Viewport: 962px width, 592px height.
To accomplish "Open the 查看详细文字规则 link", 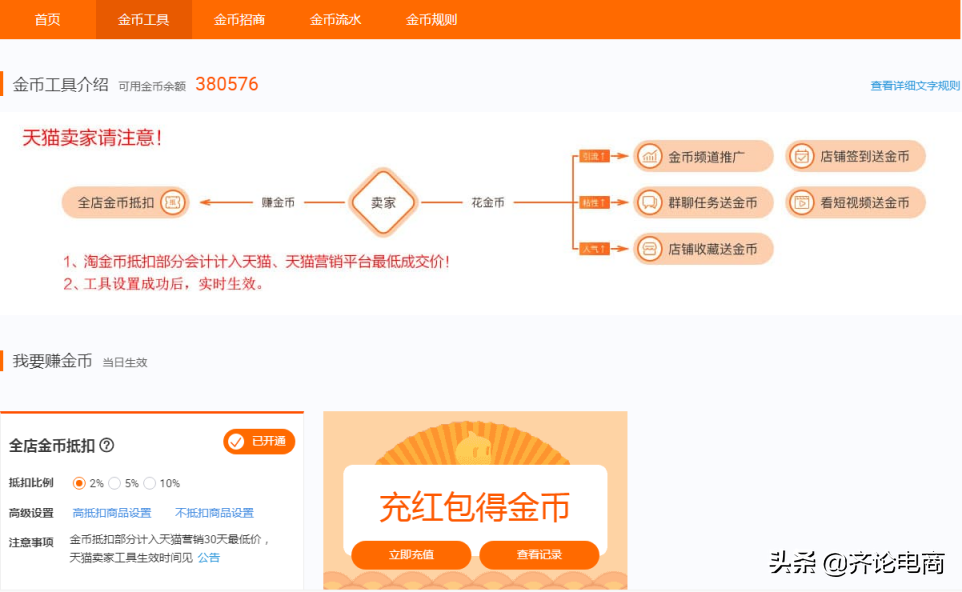I will click(915, 86).
